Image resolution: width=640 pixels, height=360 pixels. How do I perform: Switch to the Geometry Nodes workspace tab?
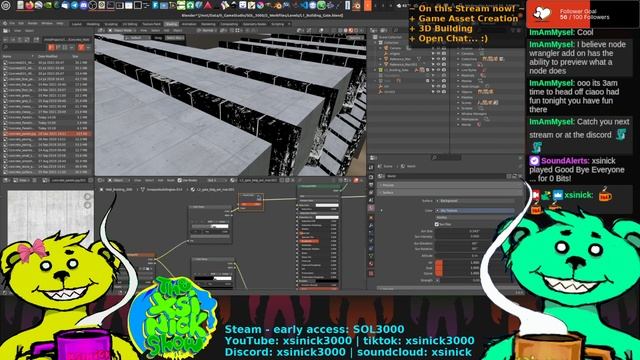[254, 24]
